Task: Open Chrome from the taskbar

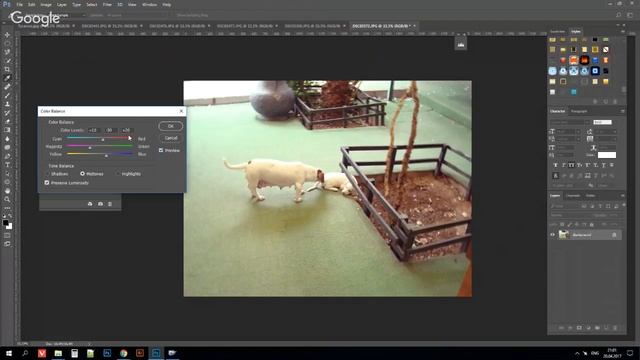Action: click(123, 353)
